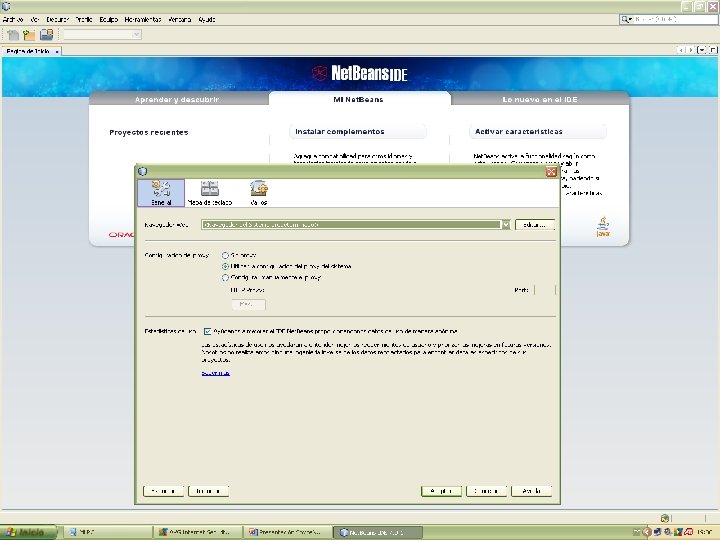Open the Equipo menu

108,19
